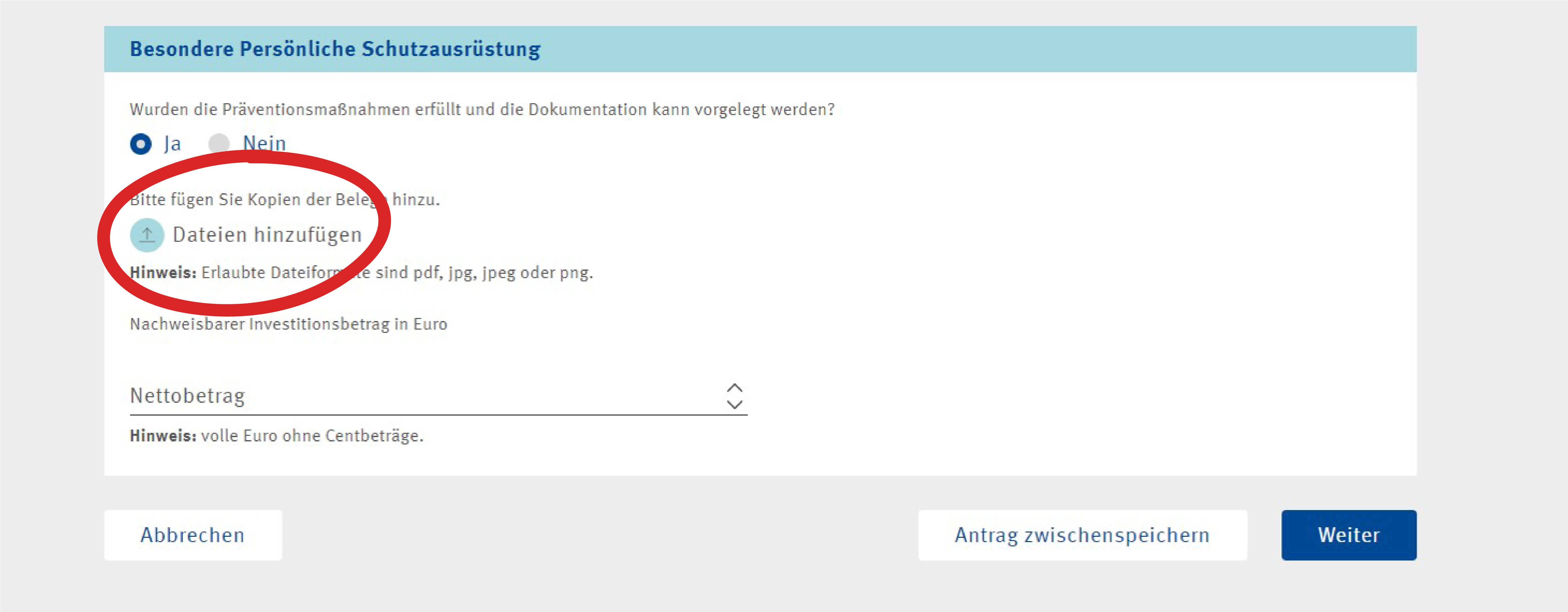Screen dimensions: 1568x612
Task: Click the Erlaubte Dateiformate hint text
Action: pos(362,273)
